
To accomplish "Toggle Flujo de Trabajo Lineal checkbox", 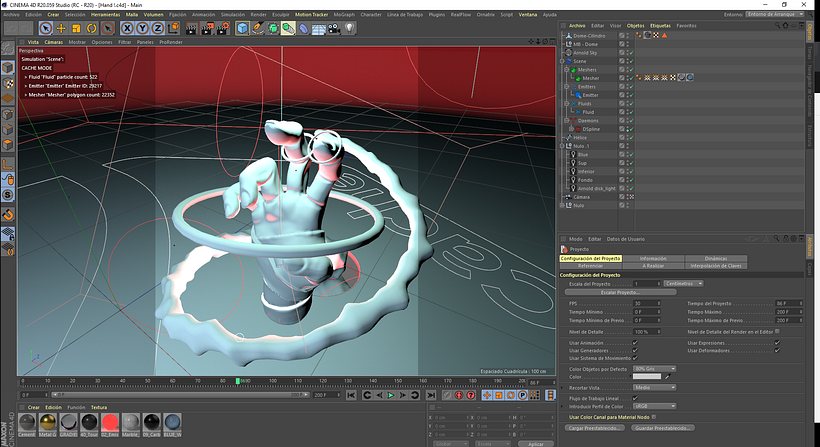I will 636,397.
